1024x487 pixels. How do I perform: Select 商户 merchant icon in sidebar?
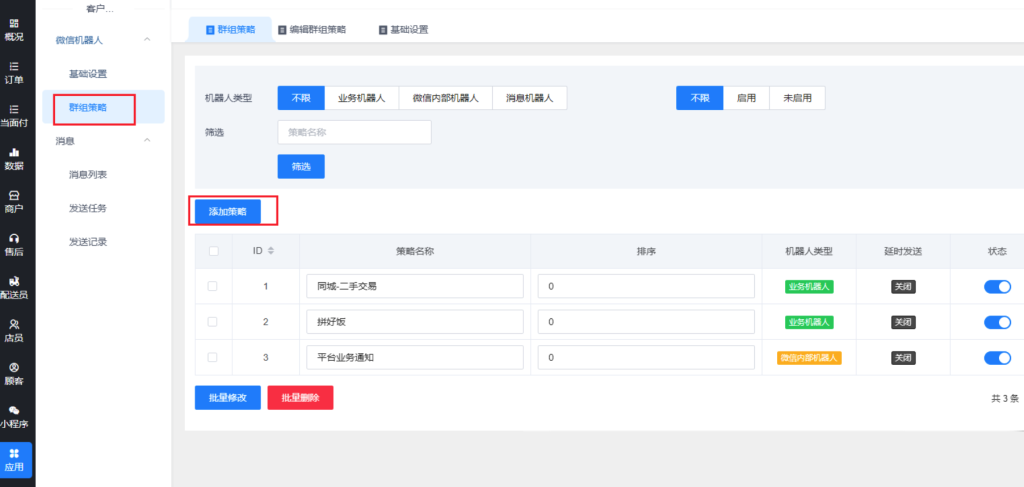(x=14, y=201)
